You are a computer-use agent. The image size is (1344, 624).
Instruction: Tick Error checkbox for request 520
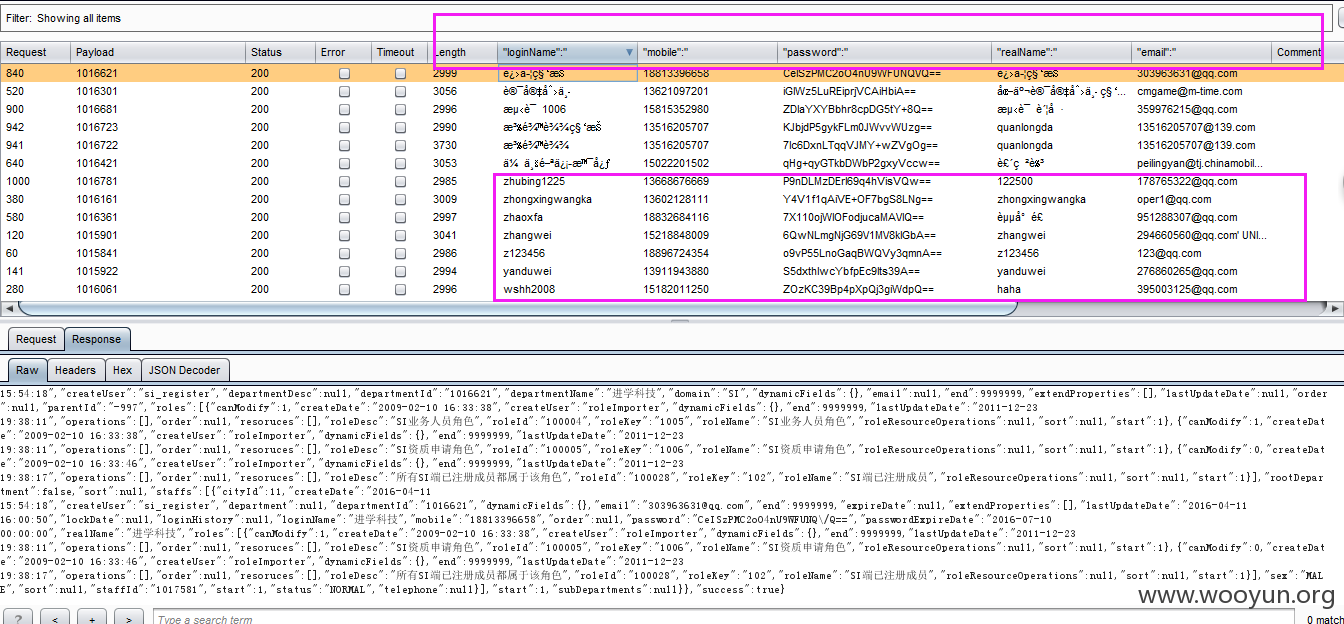344,91
